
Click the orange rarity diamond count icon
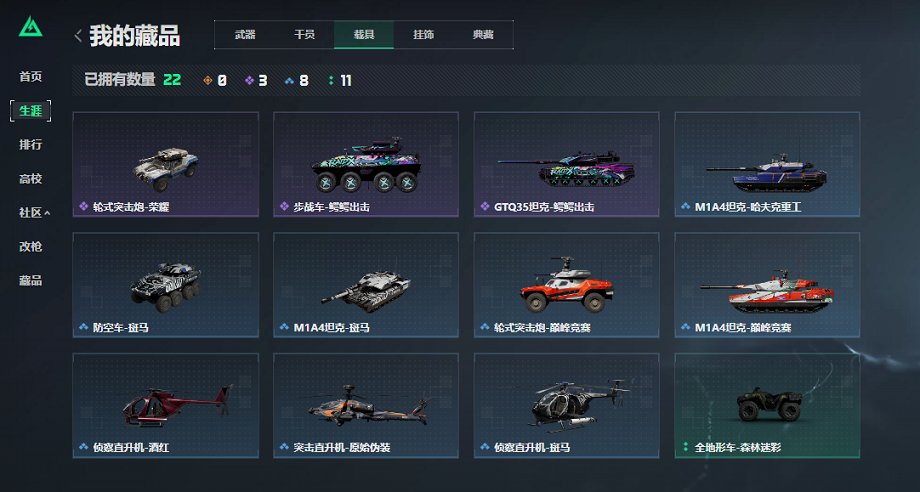click(x=207, y=81)
